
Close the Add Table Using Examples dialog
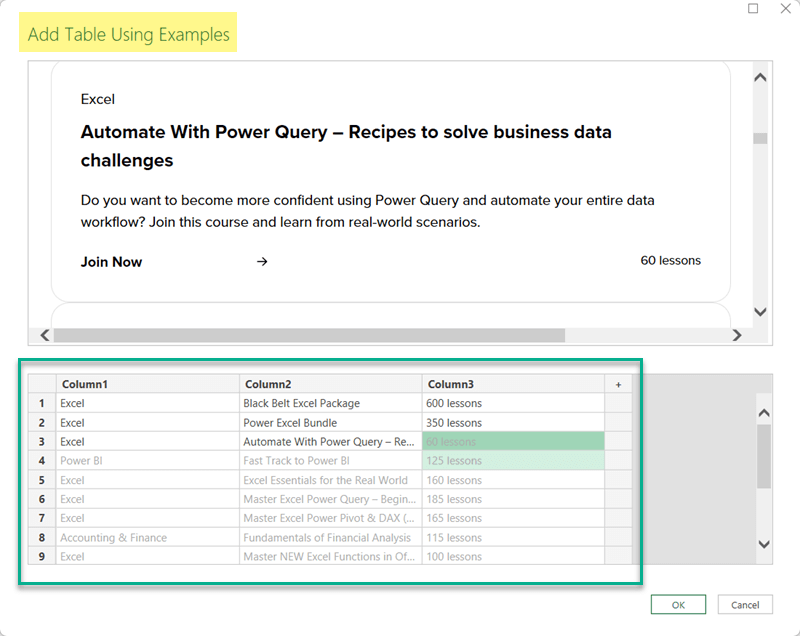786,8
